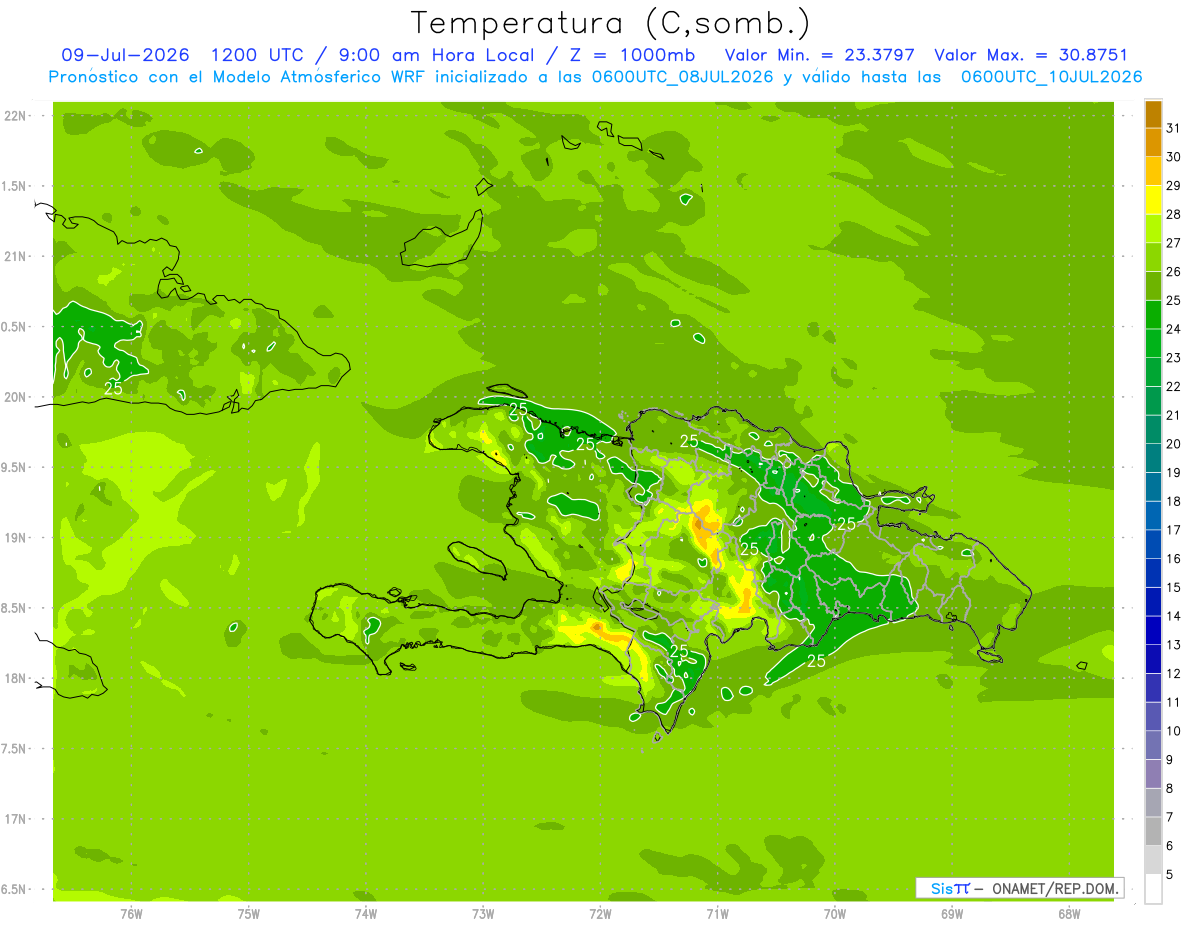Click the colour scale label "15"
Image resolution: width=1200 pixels, height=927 pixels.
(1173, 587)
